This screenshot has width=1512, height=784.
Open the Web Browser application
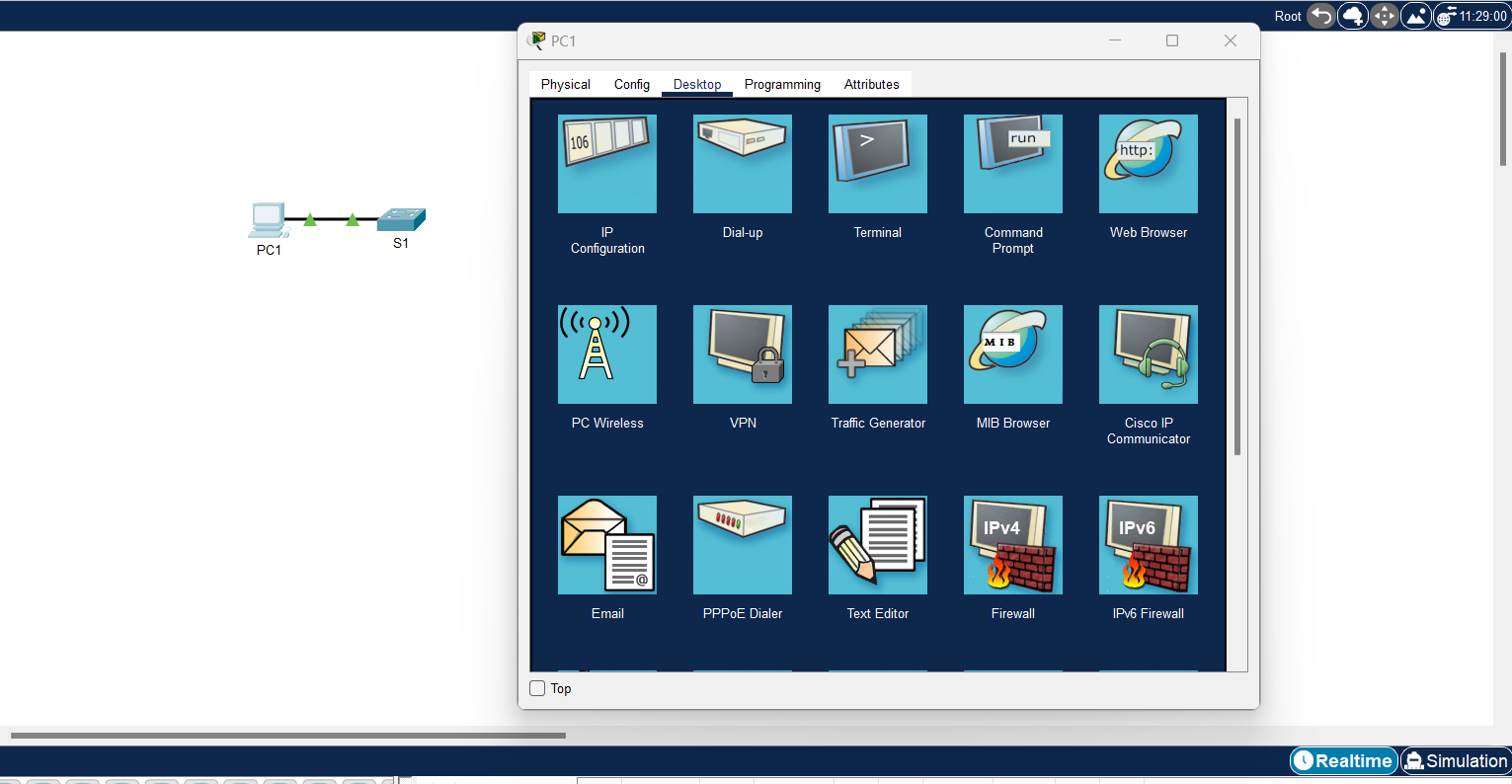[1148, 164]
